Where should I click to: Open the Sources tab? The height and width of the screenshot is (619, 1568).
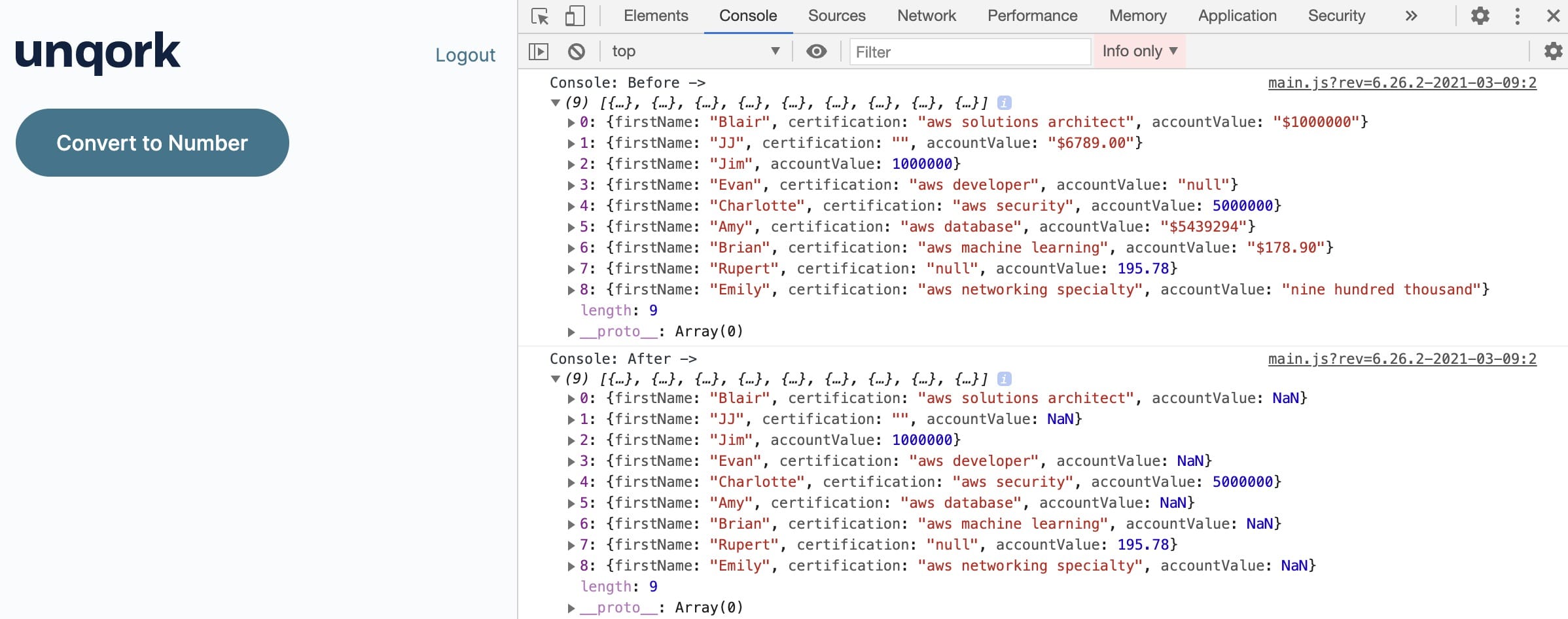pos(836,16)
